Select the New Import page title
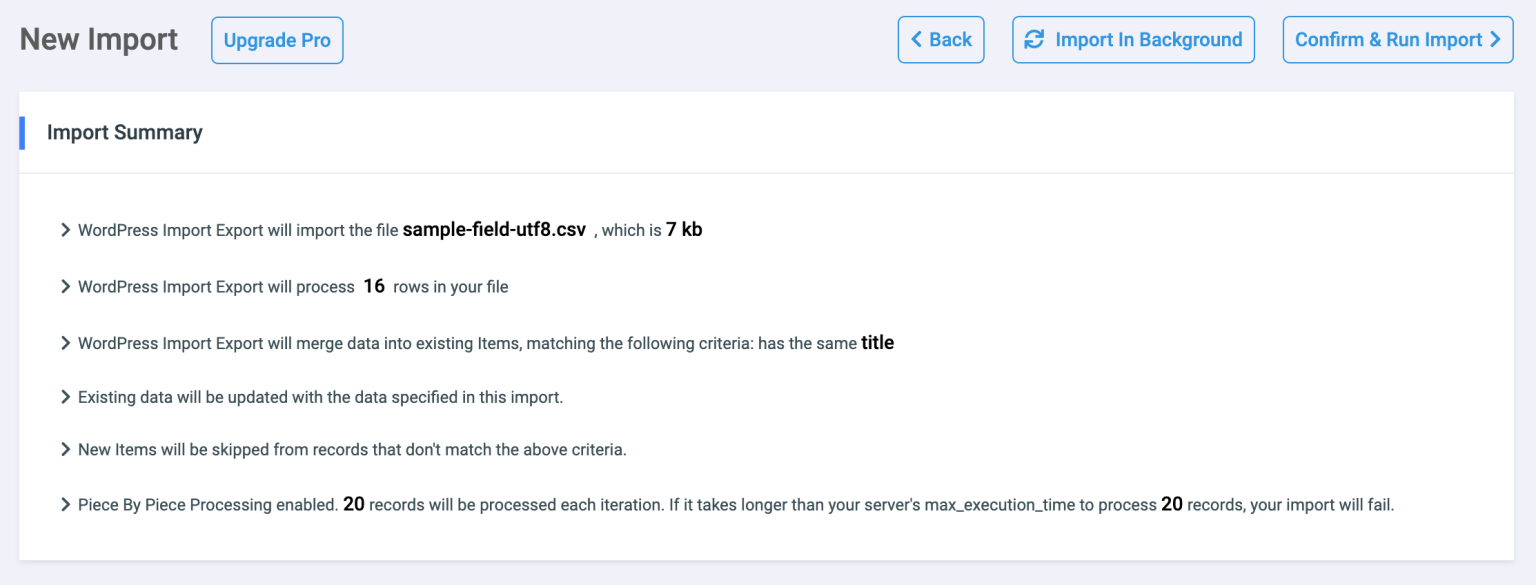1536x585 pixels. point(97,39)
